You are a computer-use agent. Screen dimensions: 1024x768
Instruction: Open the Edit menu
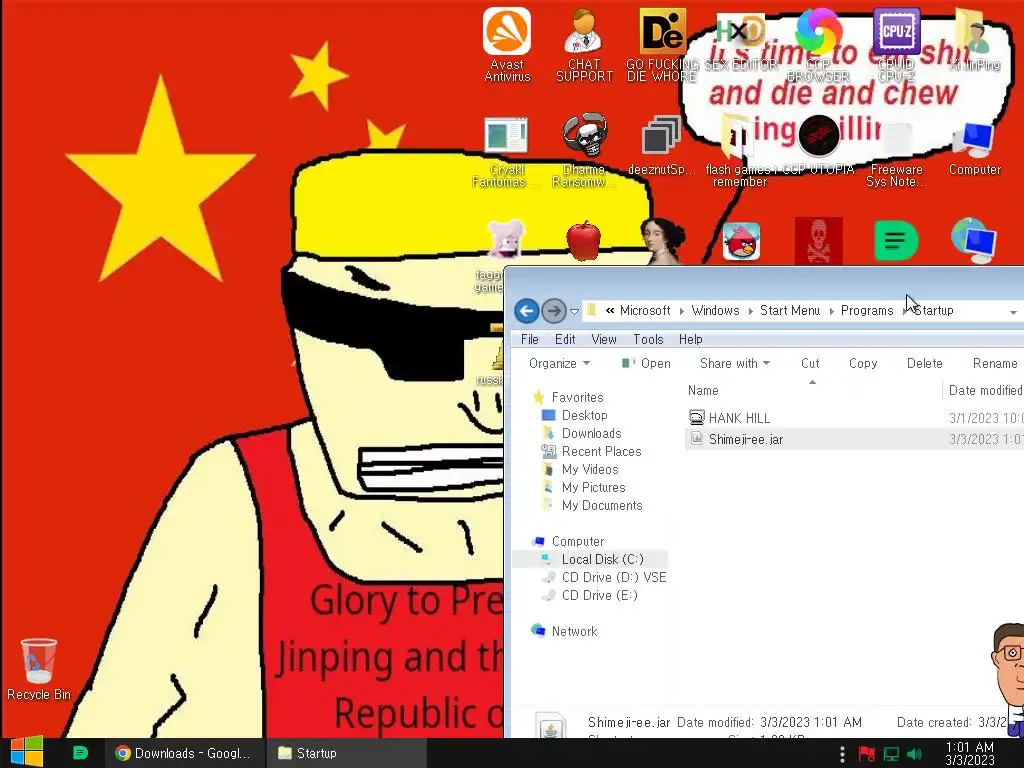(x=565, y=339)
